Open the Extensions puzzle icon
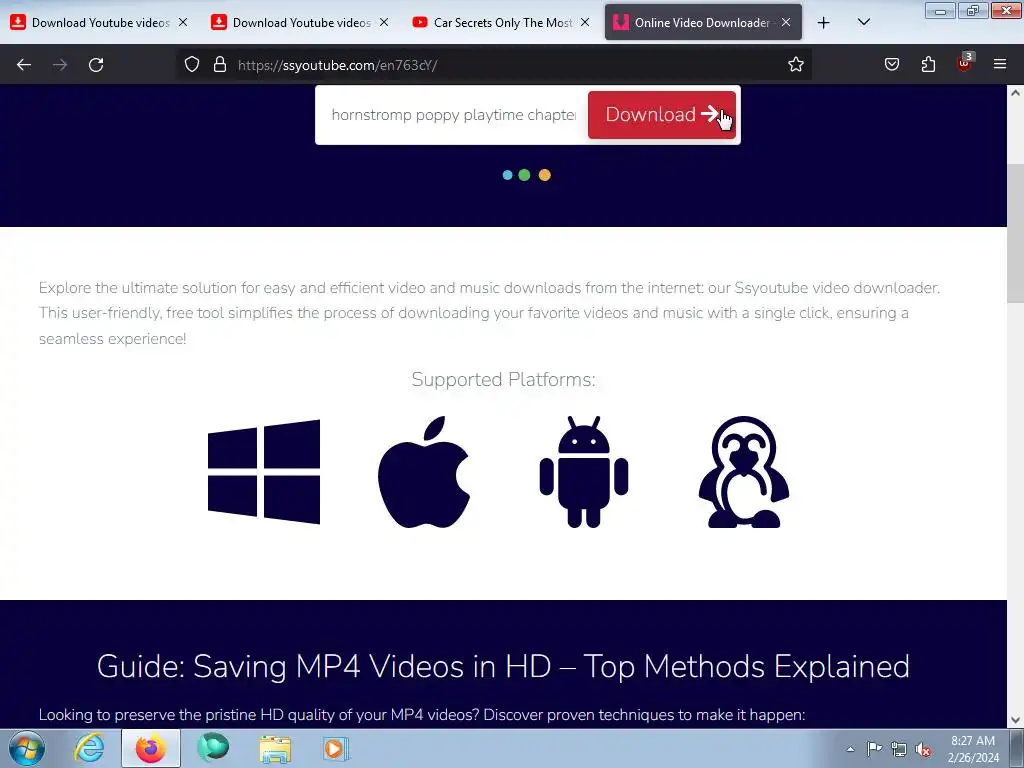Image resolution: width=1024 pixels, height=768 pixels. coord(928,65)
